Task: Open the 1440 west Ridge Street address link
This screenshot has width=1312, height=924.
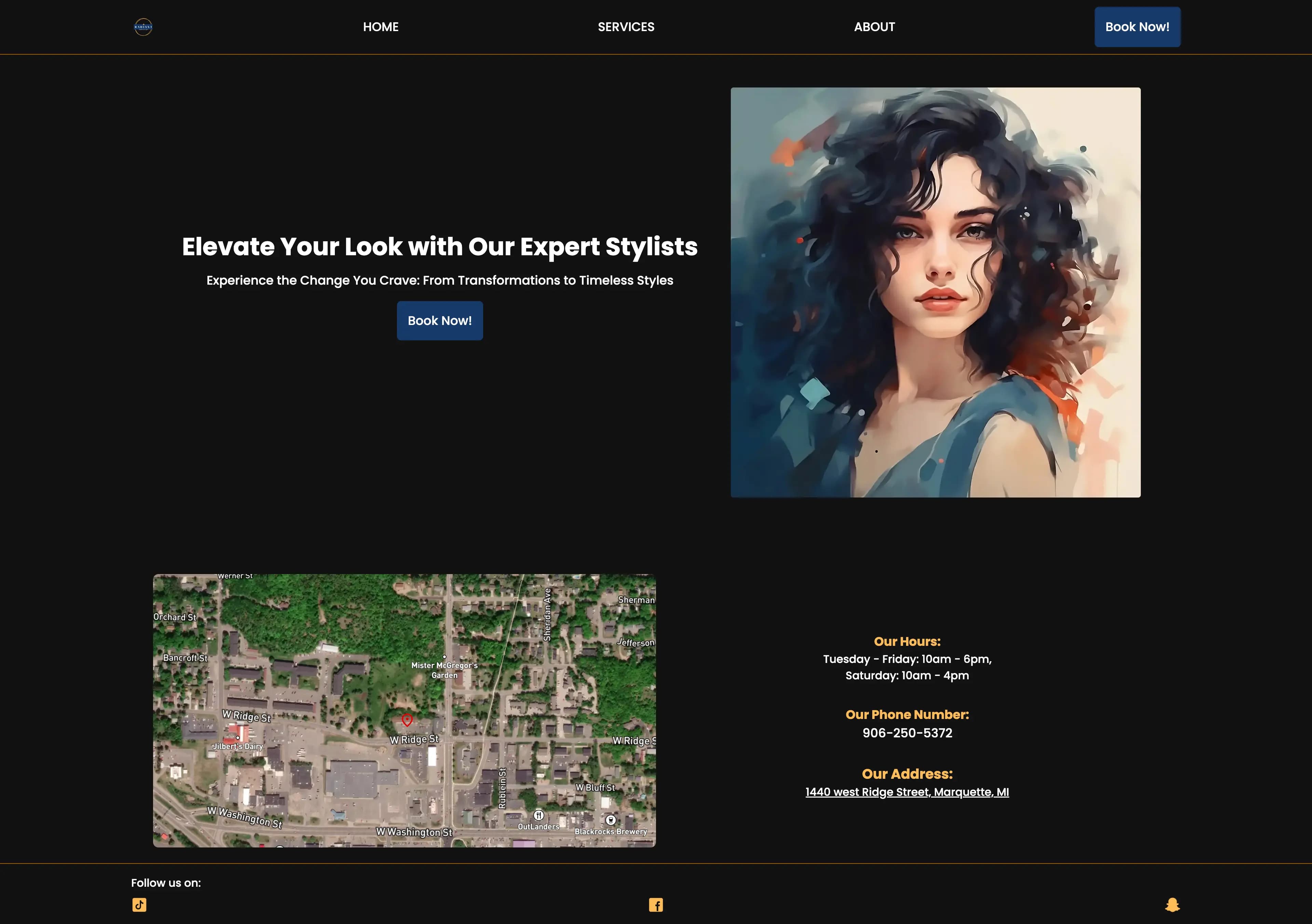Action: [x=907, y=792]
